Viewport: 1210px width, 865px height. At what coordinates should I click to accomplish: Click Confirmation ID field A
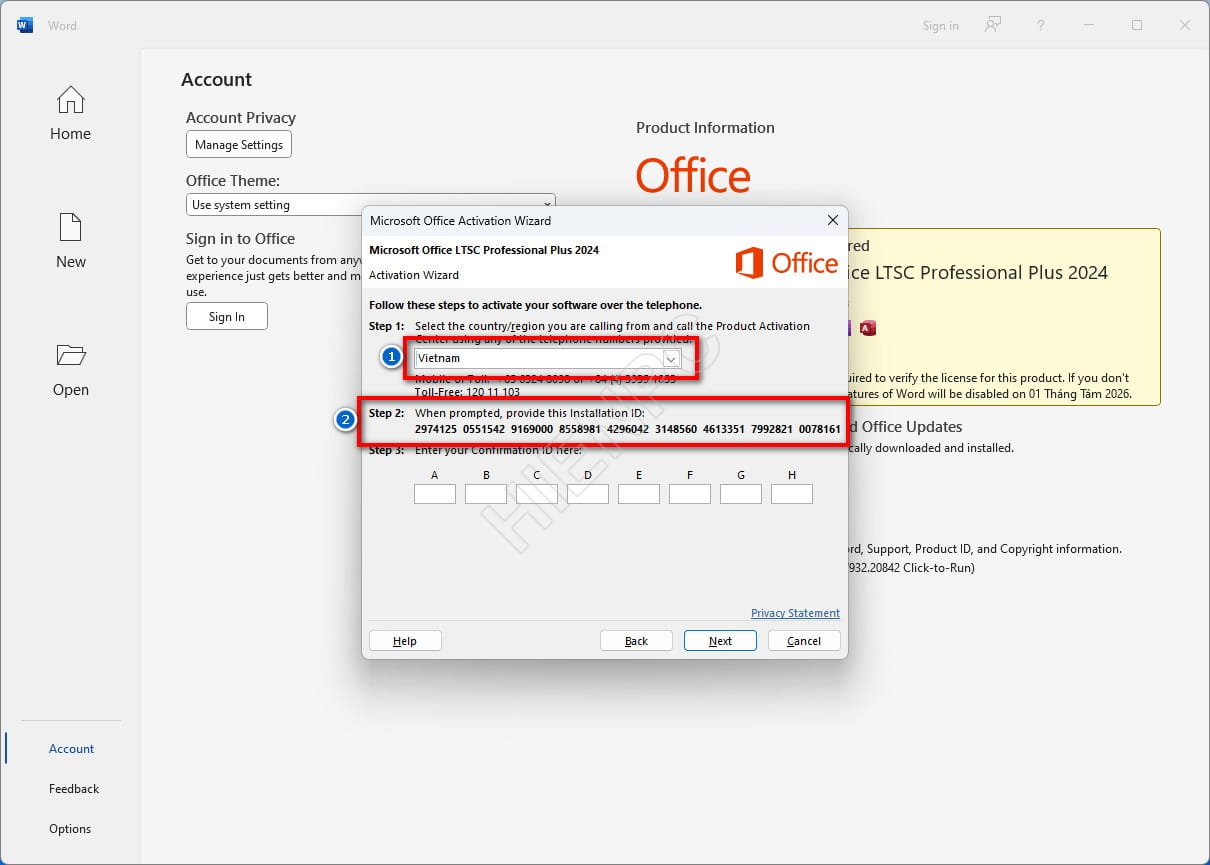435,494
